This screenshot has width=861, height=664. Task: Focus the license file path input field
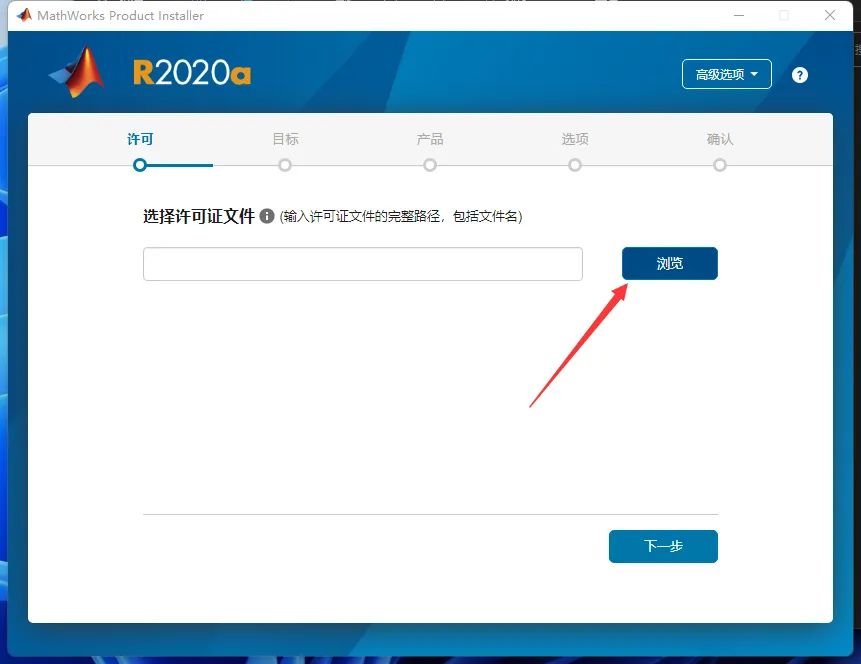pos(362,264)
